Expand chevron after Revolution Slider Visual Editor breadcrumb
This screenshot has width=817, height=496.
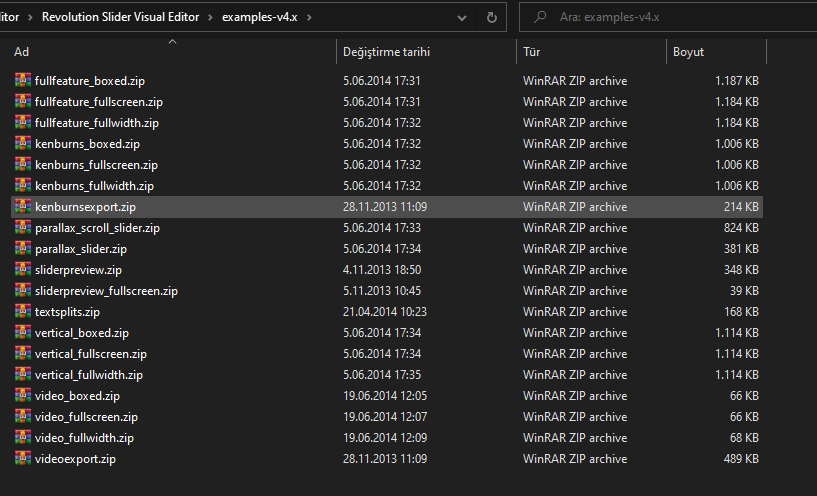click(x=211, y=17)
